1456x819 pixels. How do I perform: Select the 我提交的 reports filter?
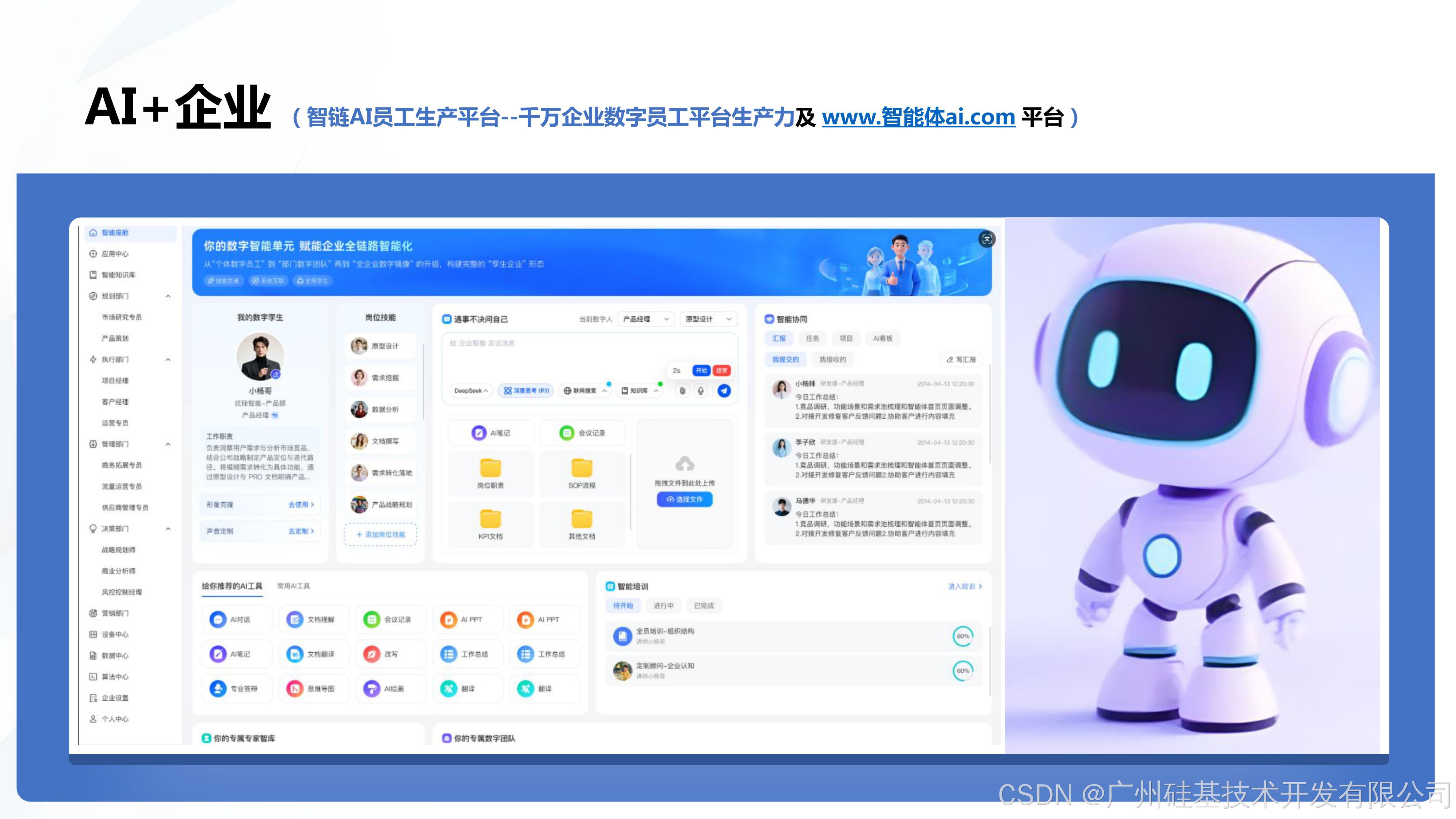[x=786, y=360]
